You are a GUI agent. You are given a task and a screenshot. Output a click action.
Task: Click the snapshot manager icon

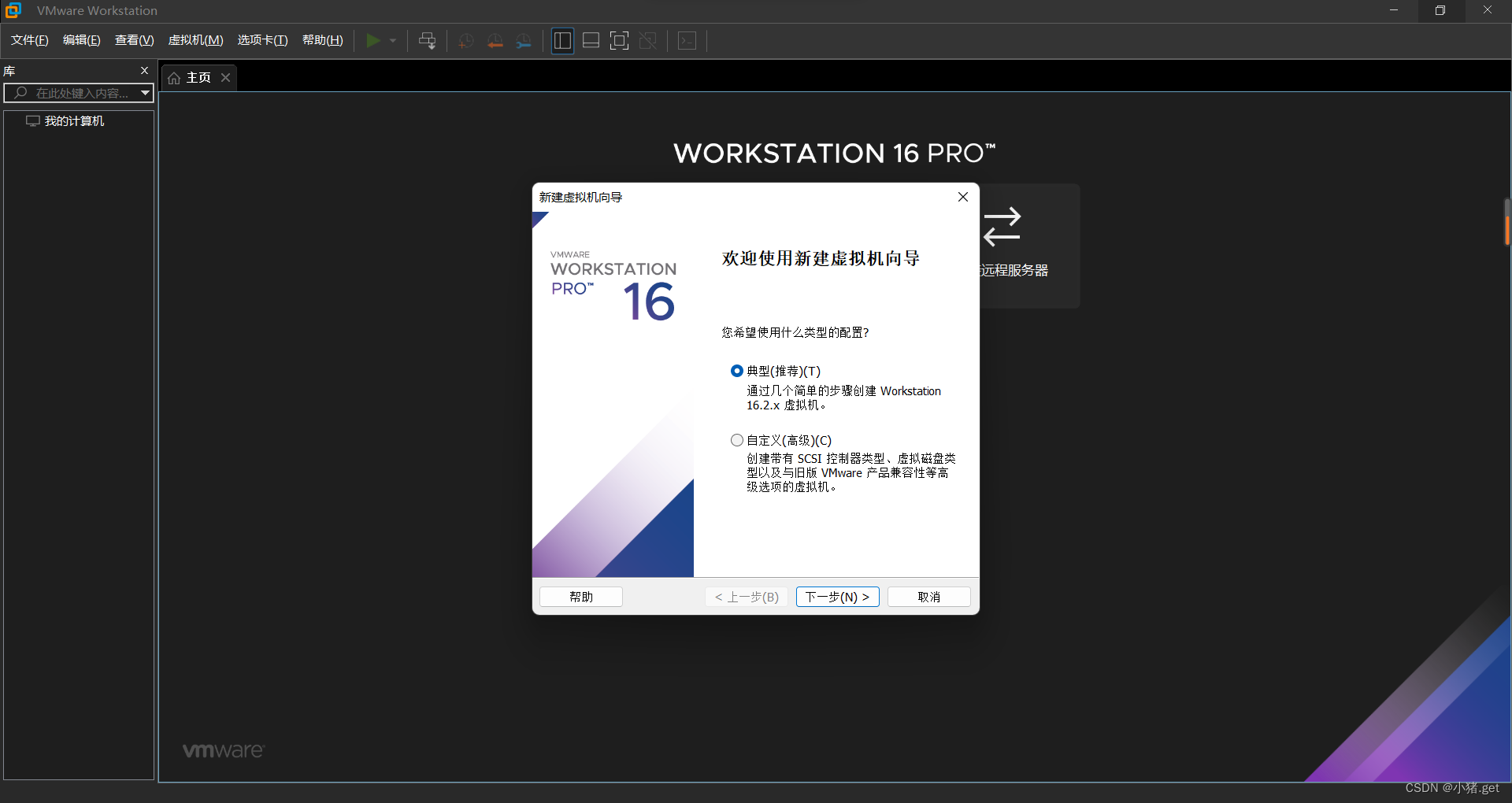pyautogui.click(x=524, y=41)
